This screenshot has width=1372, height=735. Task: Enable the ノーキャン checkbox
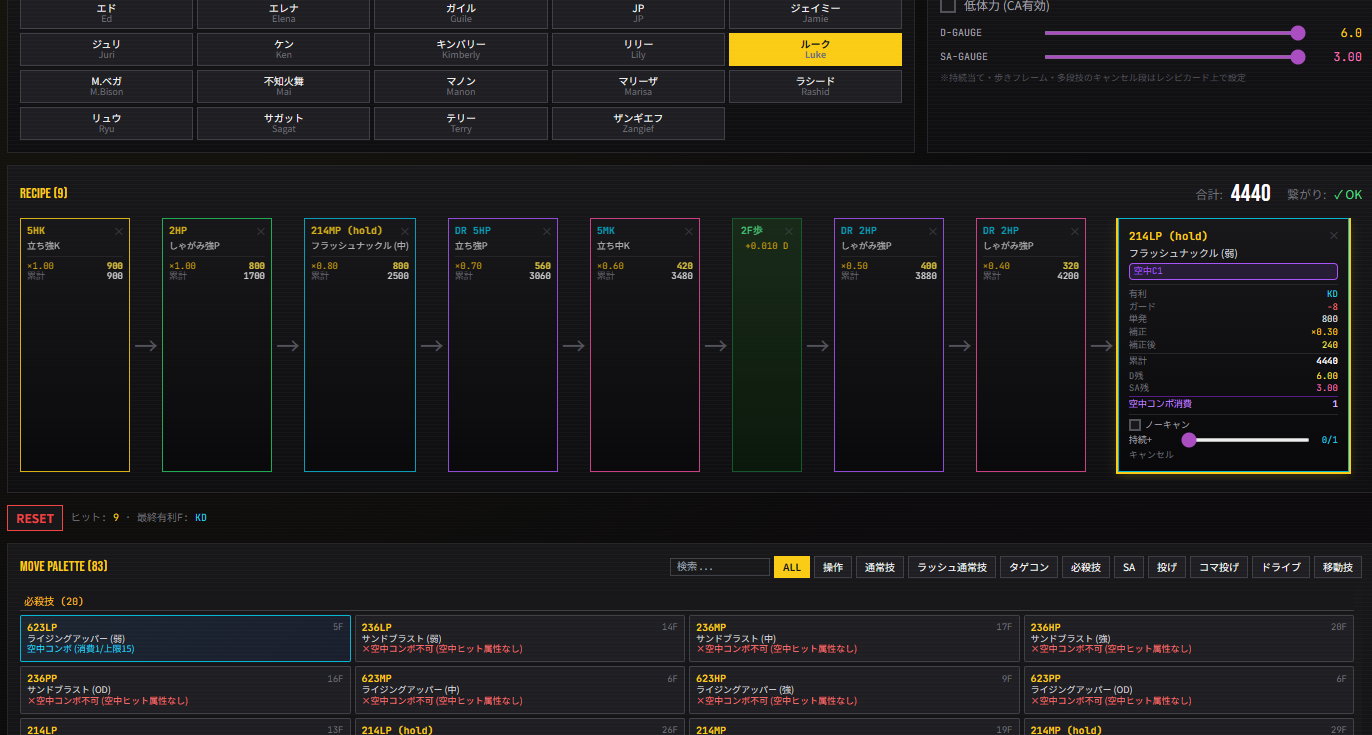point(1135,425)
